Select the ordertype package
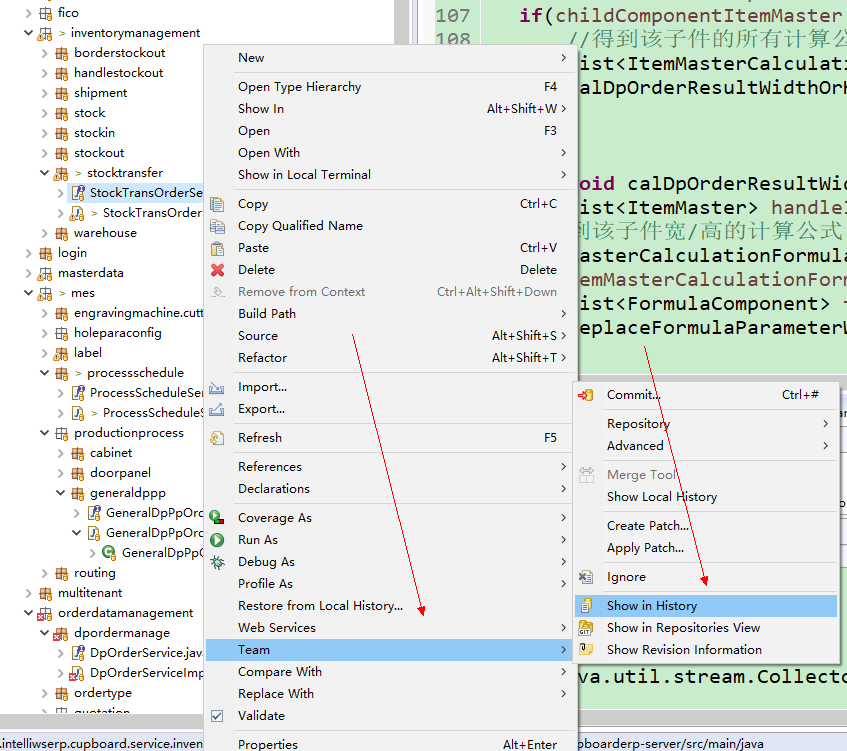The height and width of the screenshot is (751, 847). [x=102, y=693]
